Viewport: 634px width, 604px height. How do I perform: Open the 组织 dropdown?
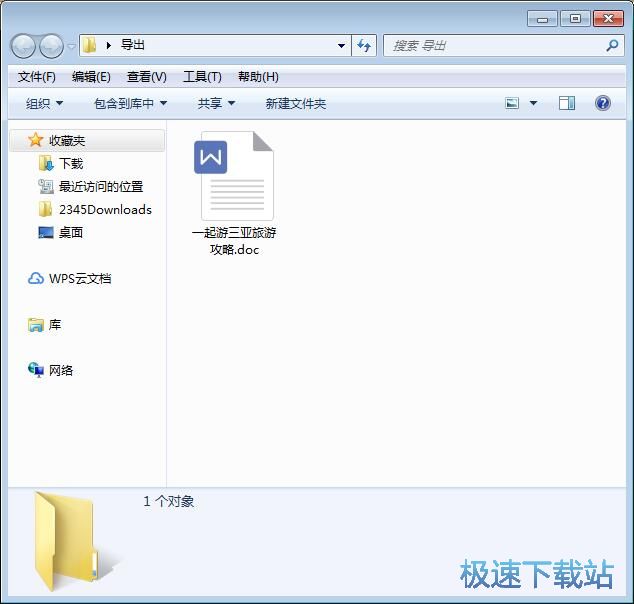coord(44,103)
